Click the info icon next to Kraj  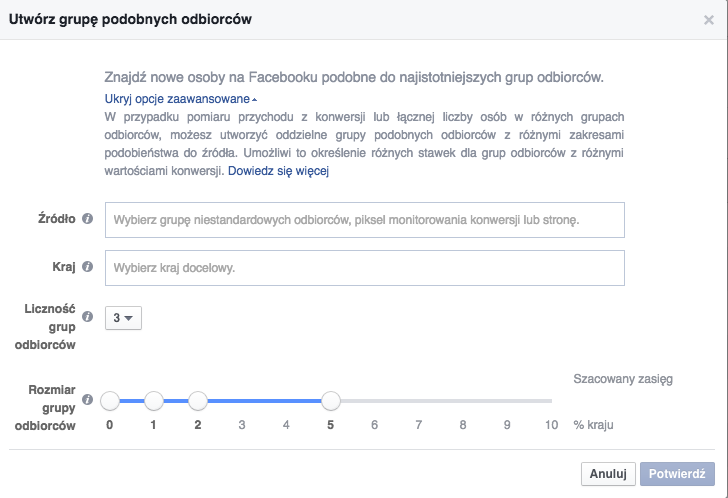[x=88, y=267]
